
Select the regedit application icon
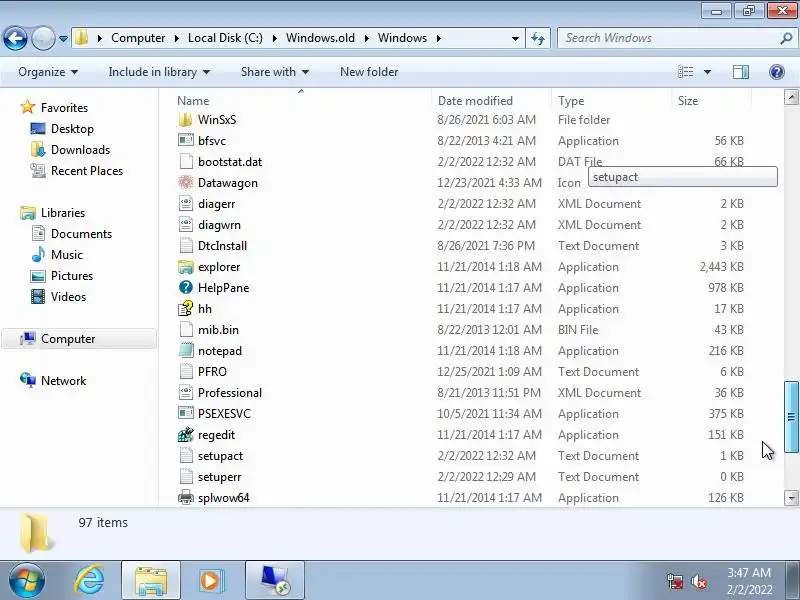pyautogui.click(x=186, y=434)
